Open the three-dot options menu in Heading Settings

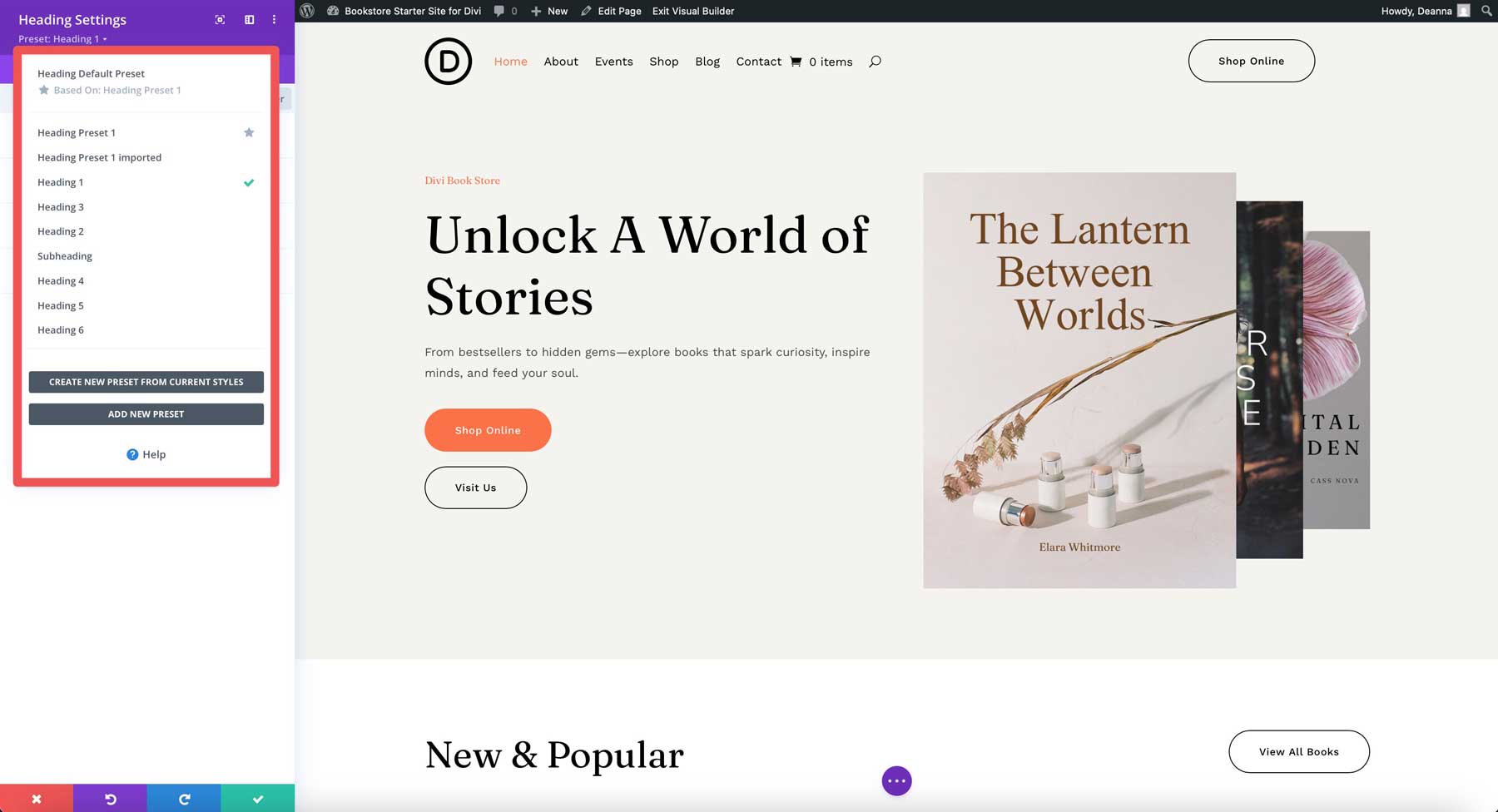pyautogui.click(x=273, y=18)
